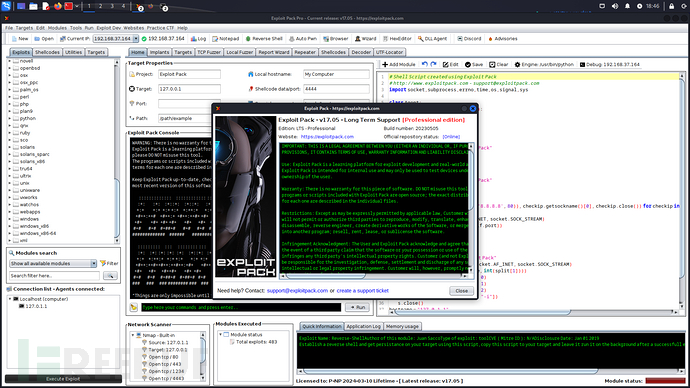Expand the python folder in the exploits tree

coord(10,118)
